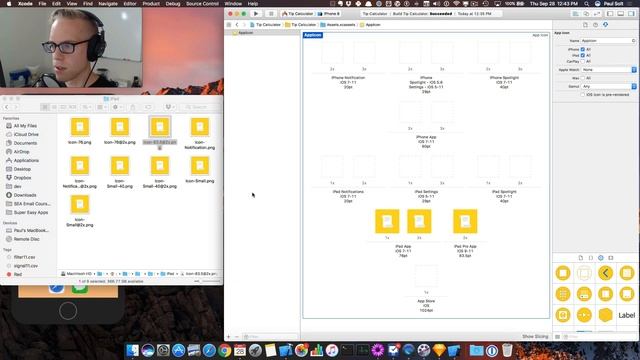Show the Xcode standard editor
Image resolution: width=640 pixels, height=360 pixels.
(x=576, y=13)
